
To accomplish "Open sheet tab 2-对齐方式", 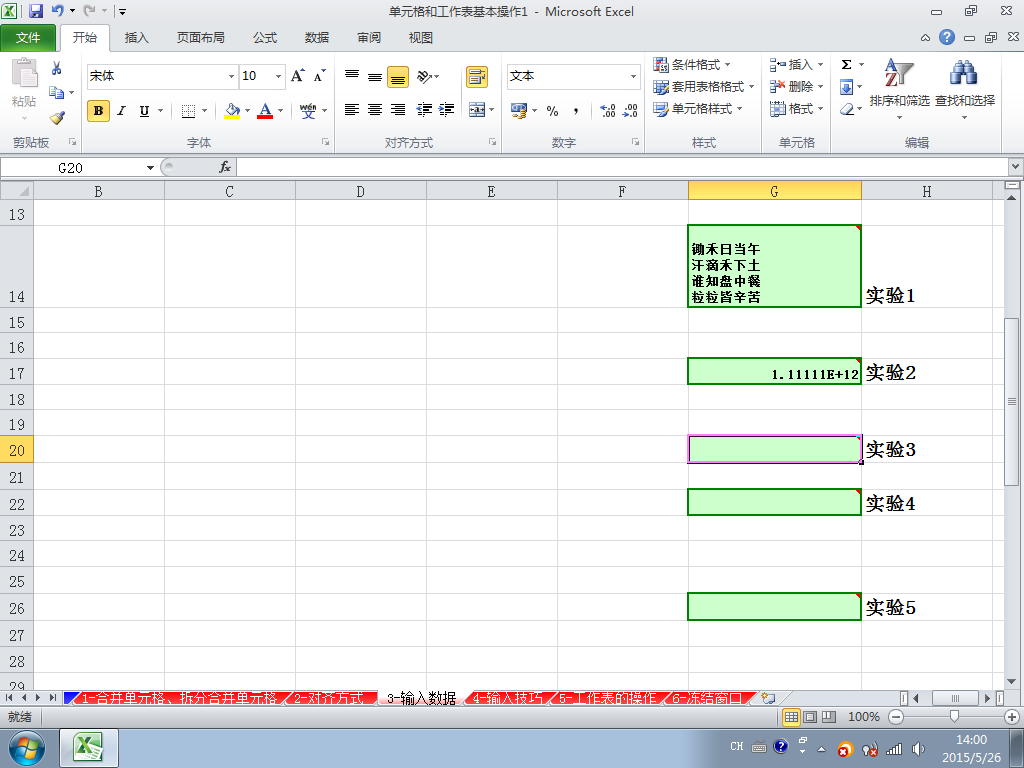I will [328, 698].
